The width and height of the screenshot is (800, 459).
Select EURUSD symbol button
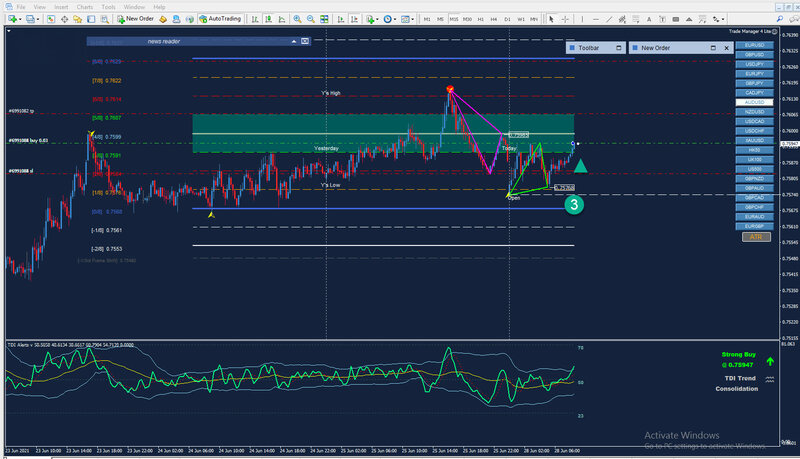click(755, 46)
